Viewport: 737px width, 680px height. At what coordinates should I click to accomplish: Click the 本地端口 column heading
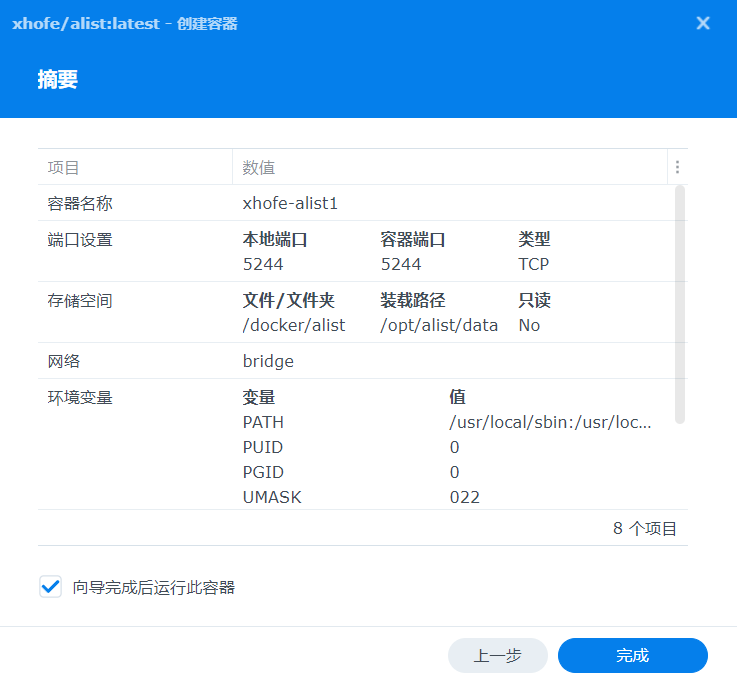tap(274, 240)
